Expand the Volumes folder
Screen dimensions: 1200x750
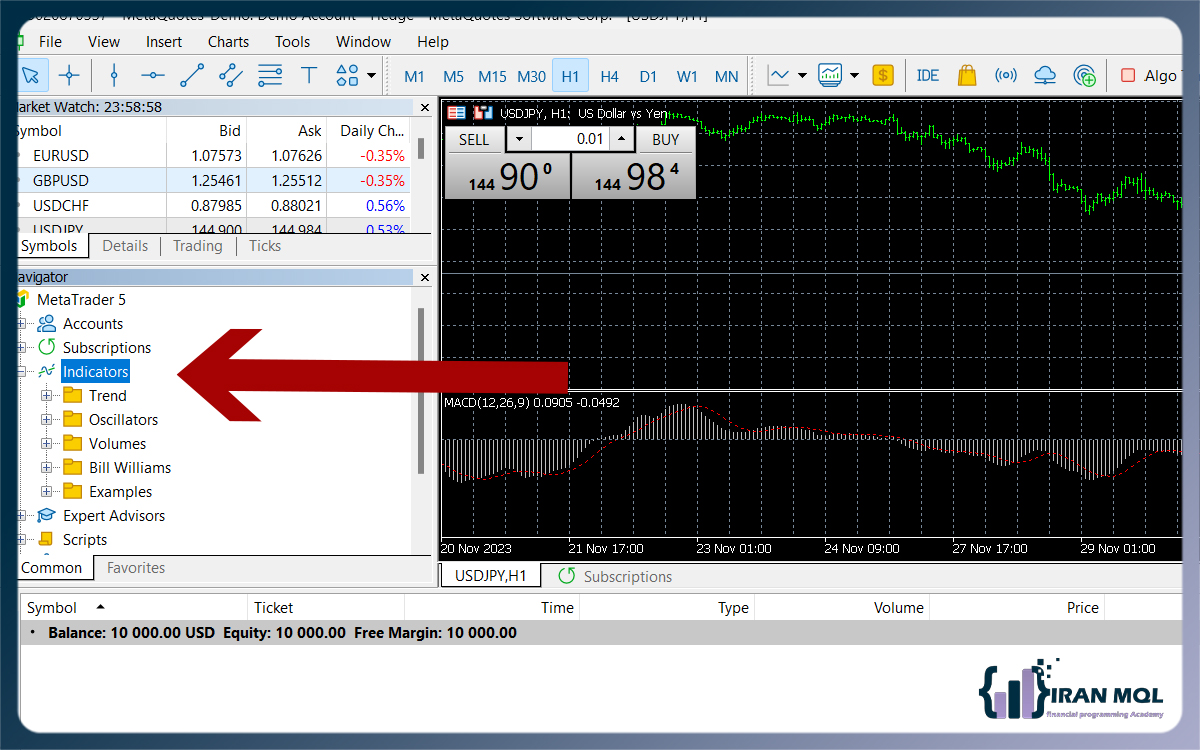click(x=46, y=444)
